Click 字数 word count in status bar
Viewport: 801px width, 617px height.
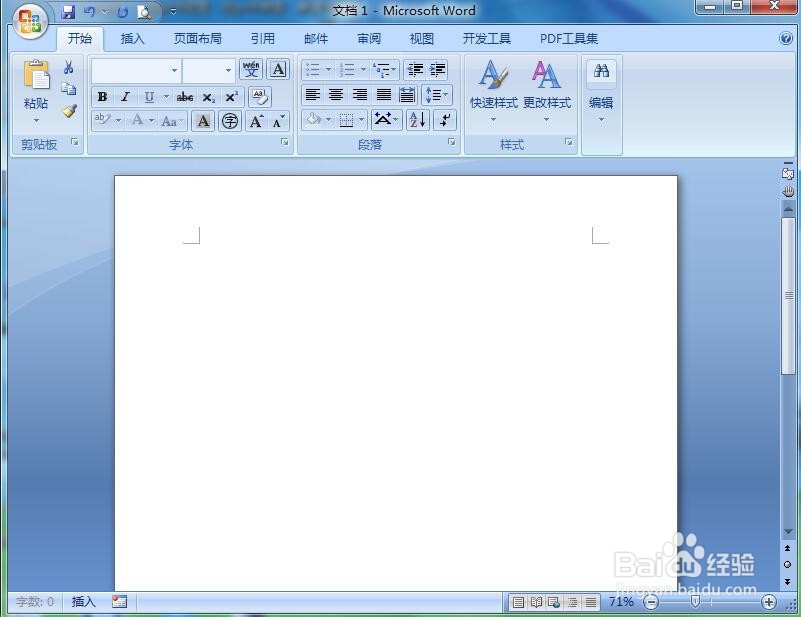click(x=35, y=602)
